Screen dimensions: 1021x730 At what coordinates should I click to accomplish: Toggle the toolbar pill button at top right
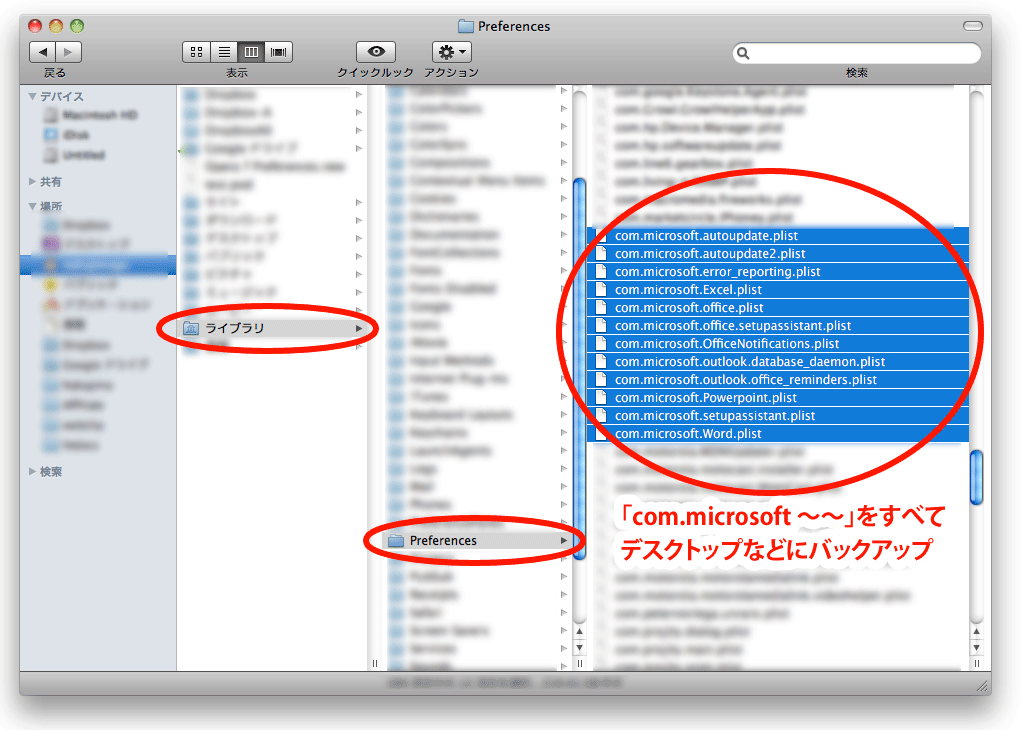973,26
